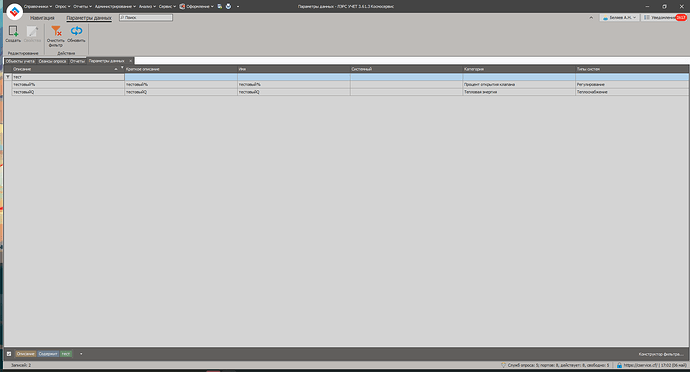Viewport: 690px width, 372px height.
Task: Click the Очистить фильтр funnel icon
Action: 56,31
